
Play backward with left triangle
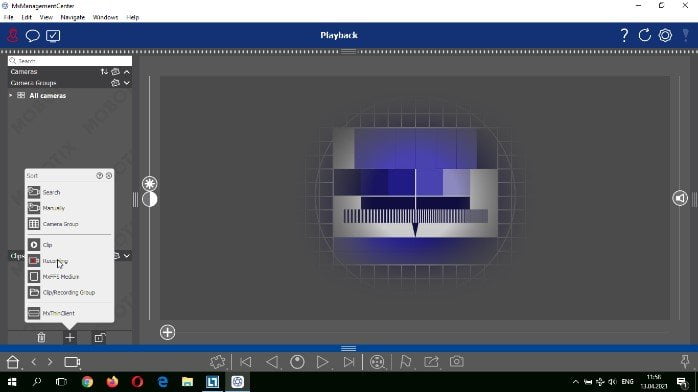pos(272,362)
